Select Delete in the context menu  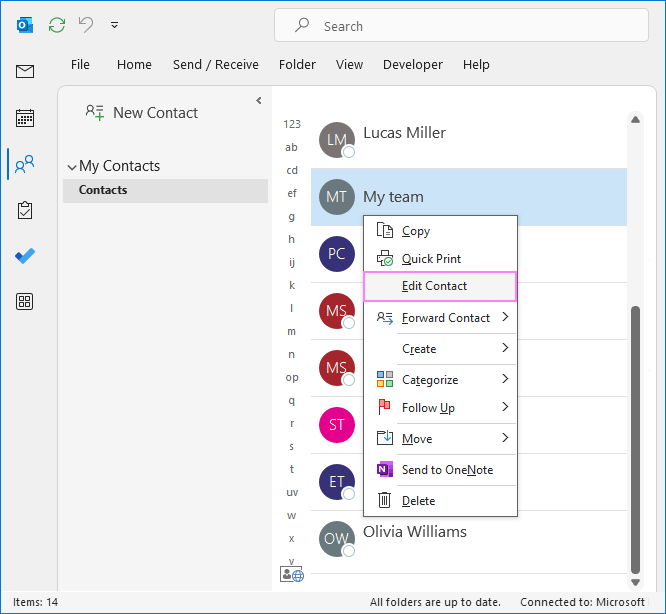pyautogui.click(x=418, y=501)
